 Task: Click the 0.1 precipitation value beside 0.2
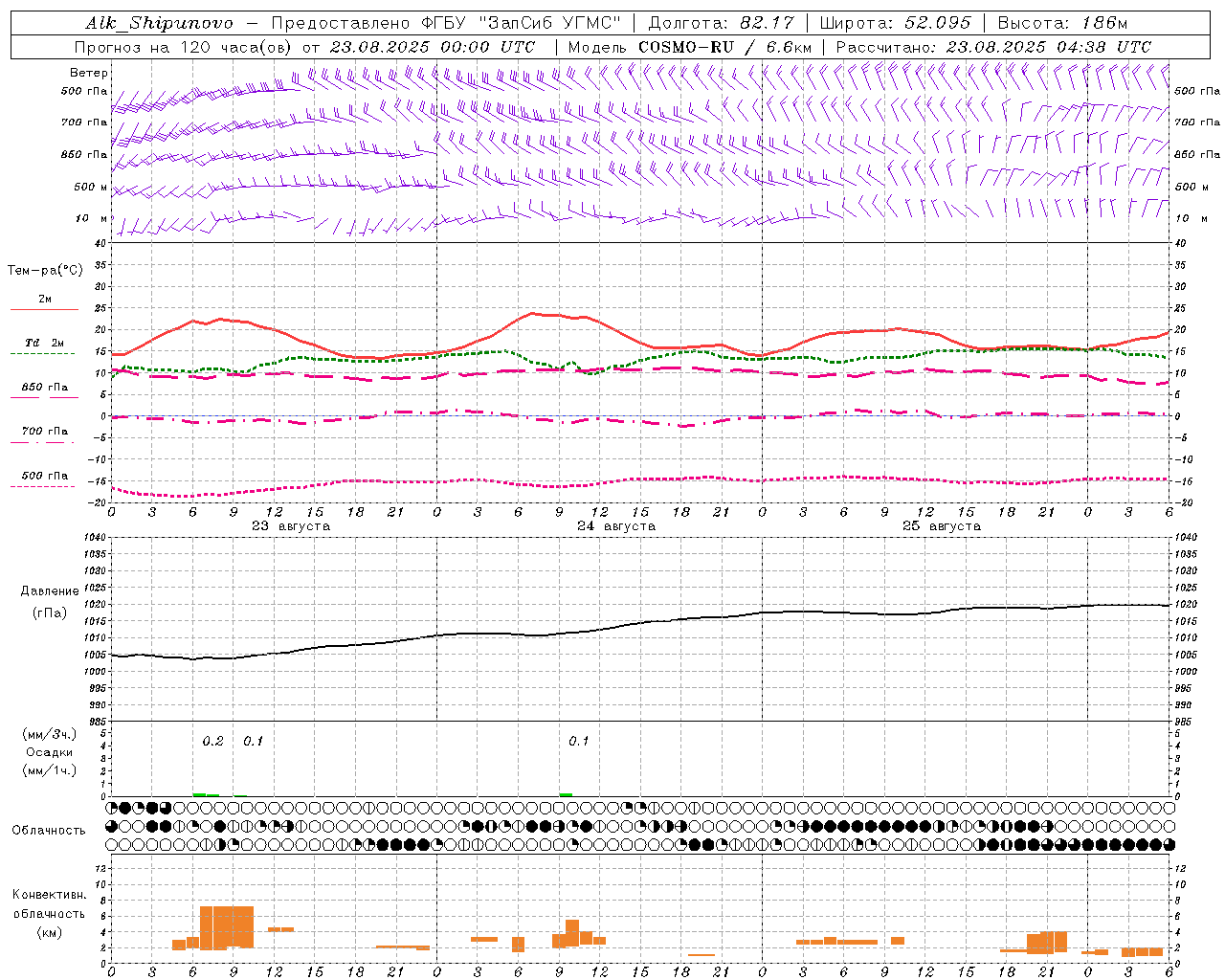click(x=253, y=742)
